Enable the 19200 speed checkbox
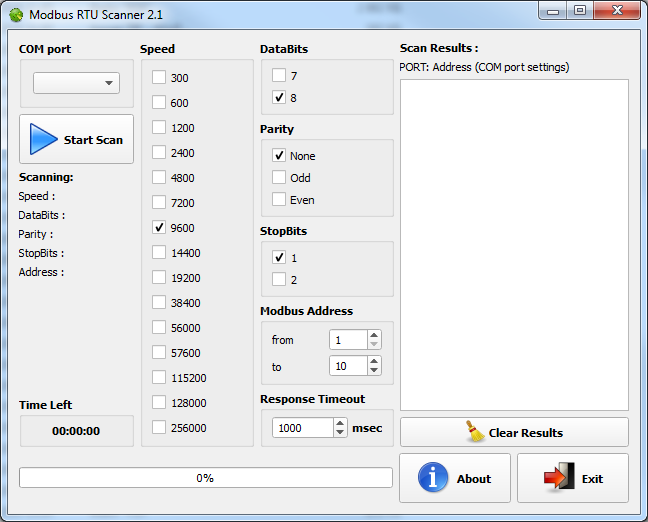The width and height of the screenshot is (648, 522). [159, 278]
